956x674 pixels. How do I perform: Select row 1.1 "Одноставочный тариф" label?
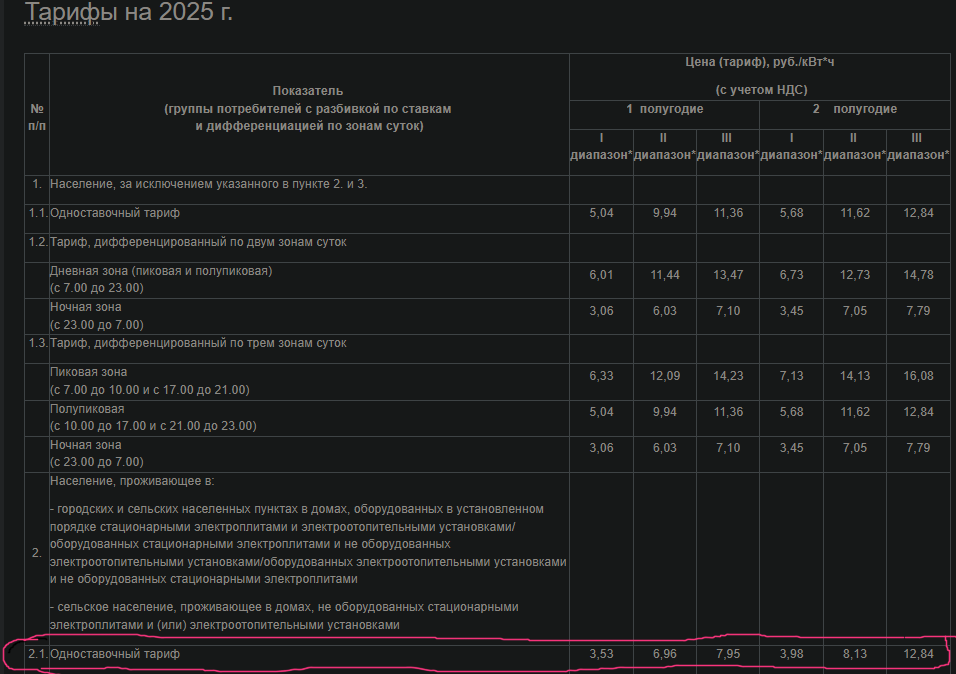click(x=115, y=213)
